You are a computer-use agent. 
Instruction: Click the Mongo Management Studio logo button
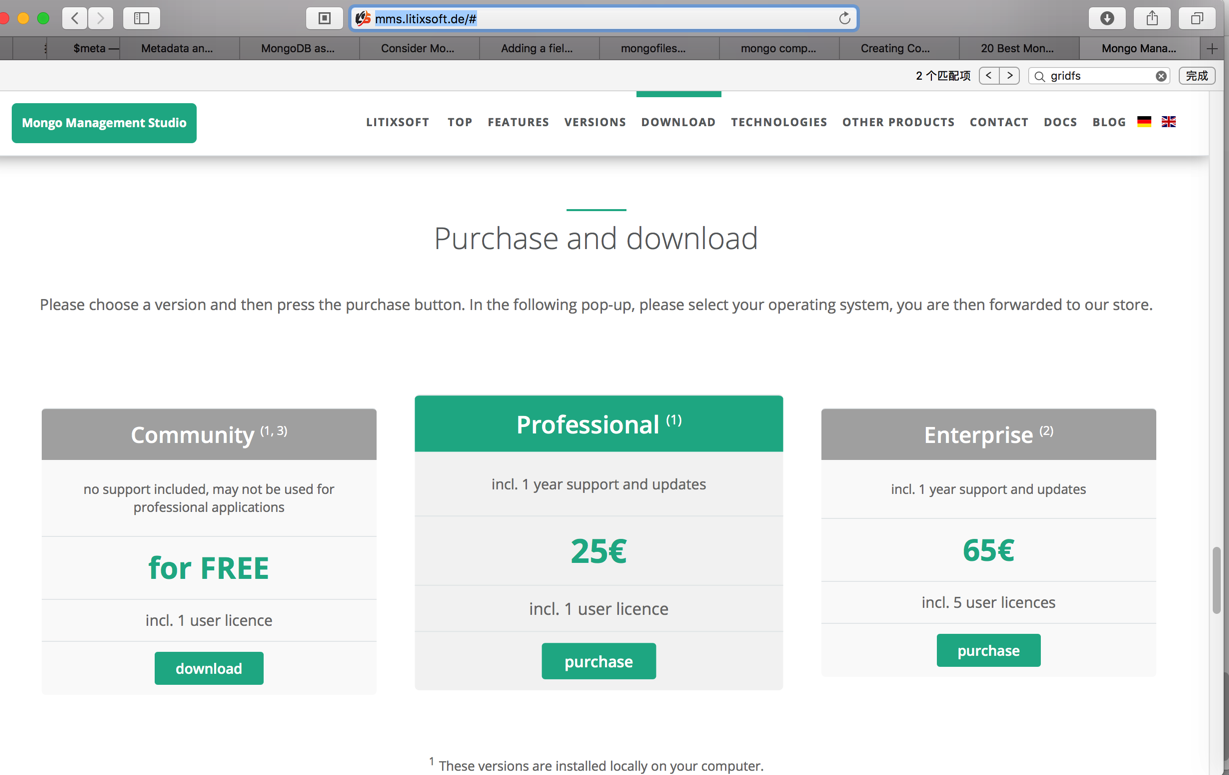click(x=104, y=123)
